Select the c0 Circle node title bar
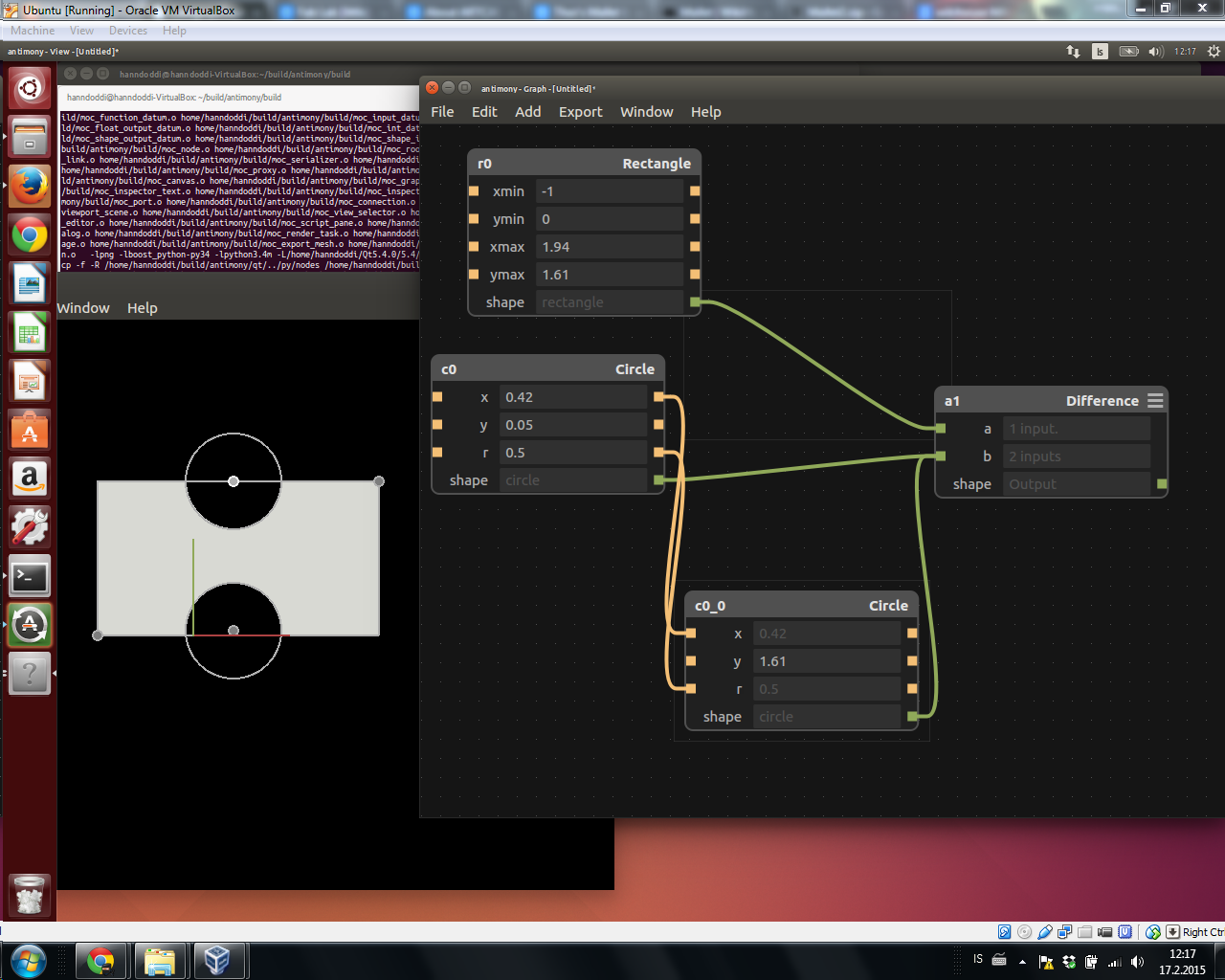This screenshot has height=980, width=1225. coord(548,369)
